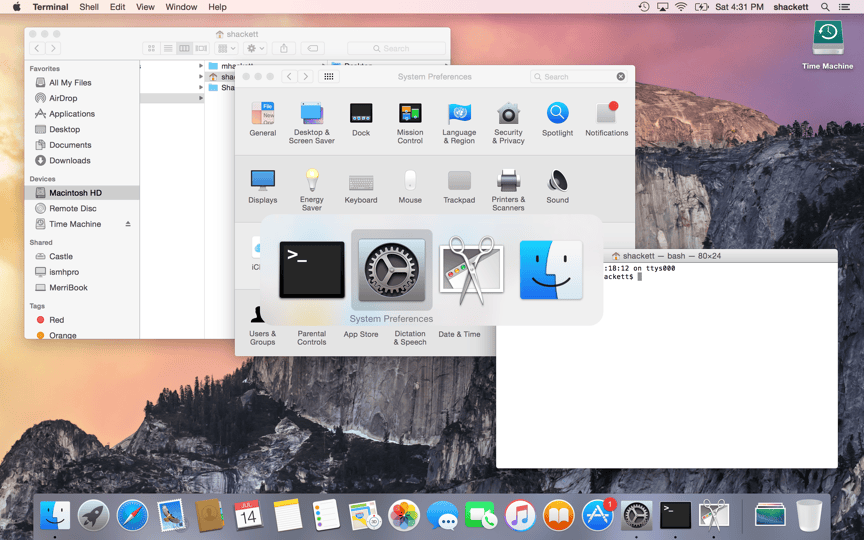
Task: Open Printers & Scanners preferences
Action: click(x=508, y=190)
